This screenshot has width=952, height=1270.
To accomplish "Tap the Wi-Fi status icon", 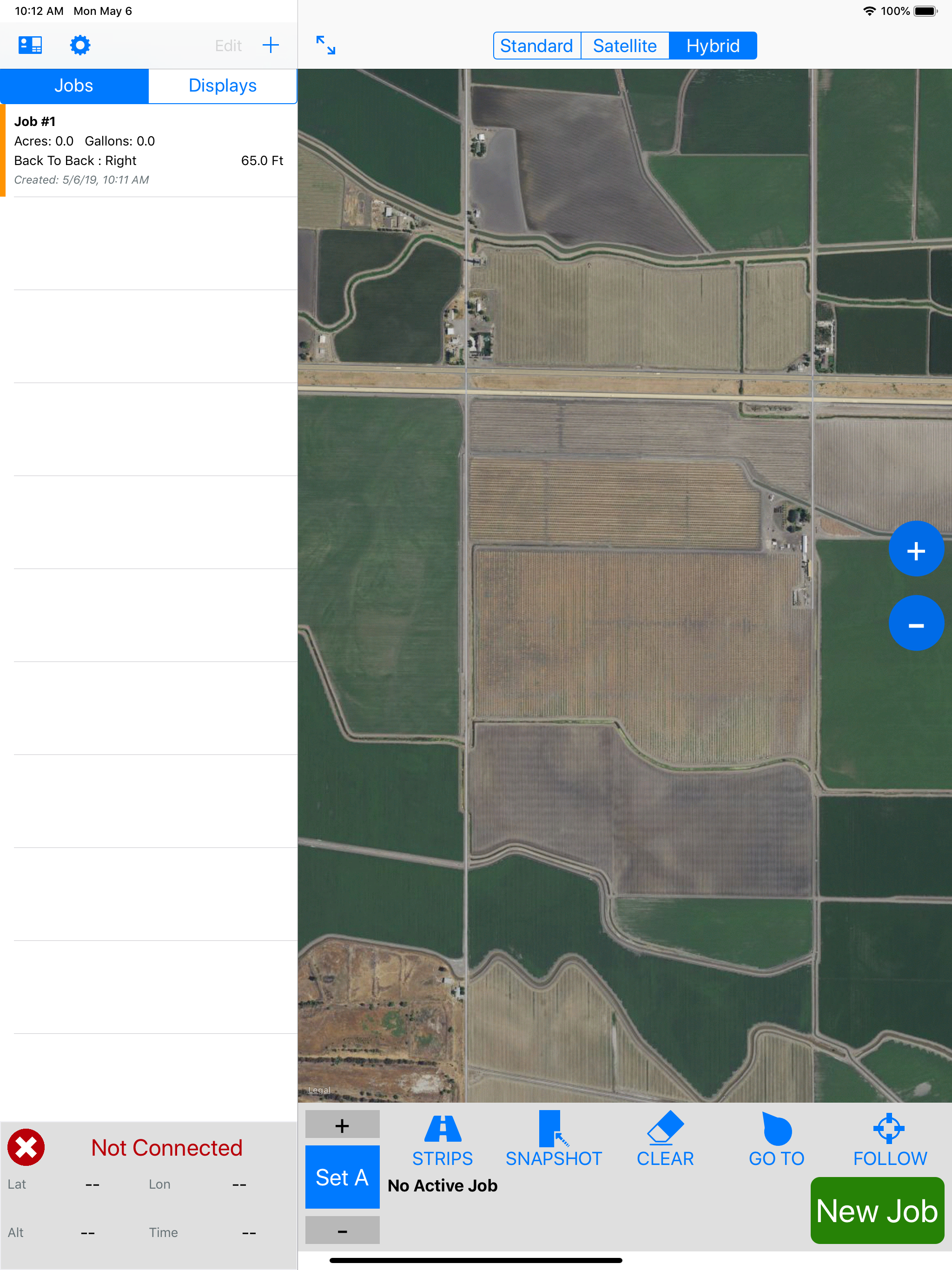I will coord(869,11).
